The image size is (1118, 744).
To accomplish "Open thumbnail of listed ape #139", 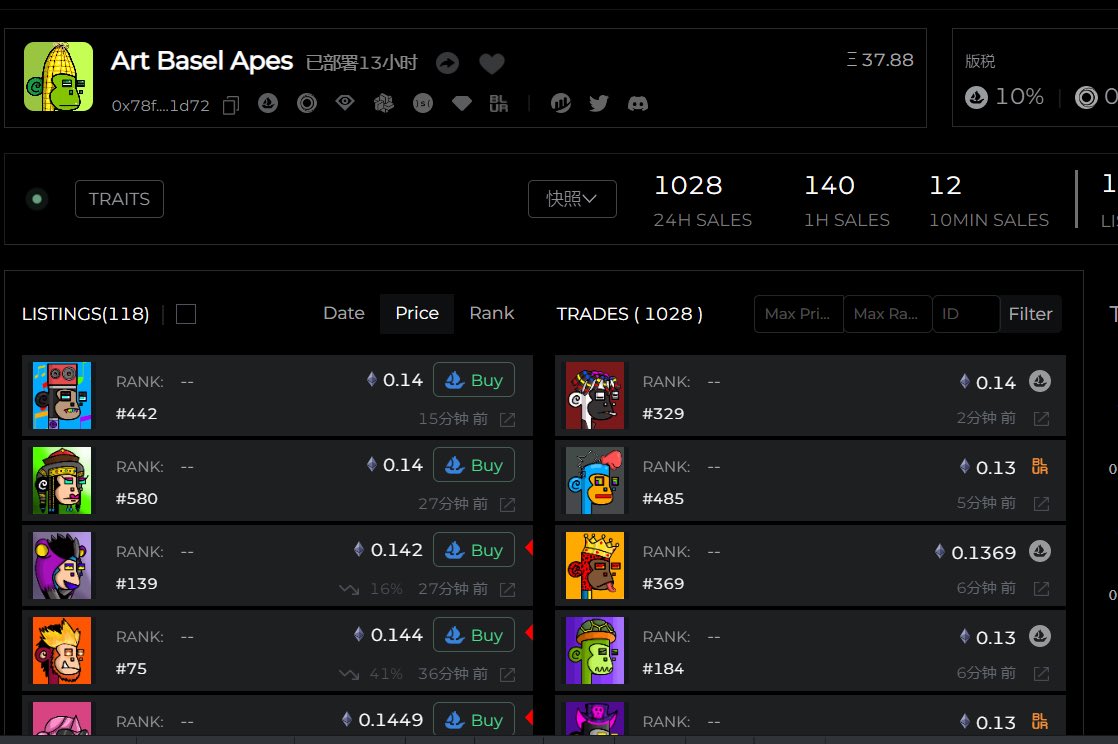I will [x=62, y=565].
